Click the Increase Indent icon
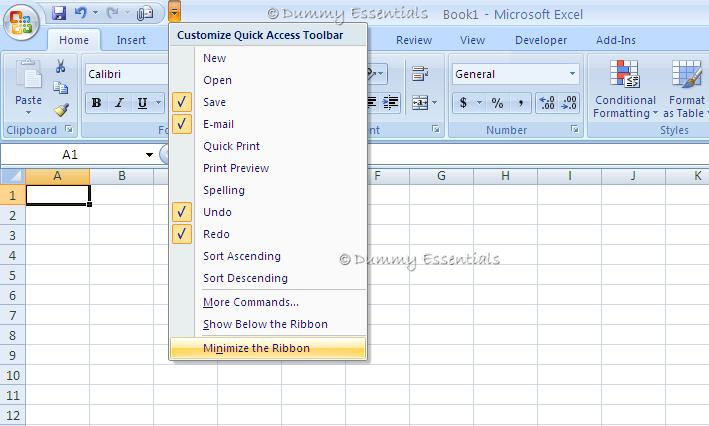This screenshot has height=426, width=709. [x=391, y=103]
